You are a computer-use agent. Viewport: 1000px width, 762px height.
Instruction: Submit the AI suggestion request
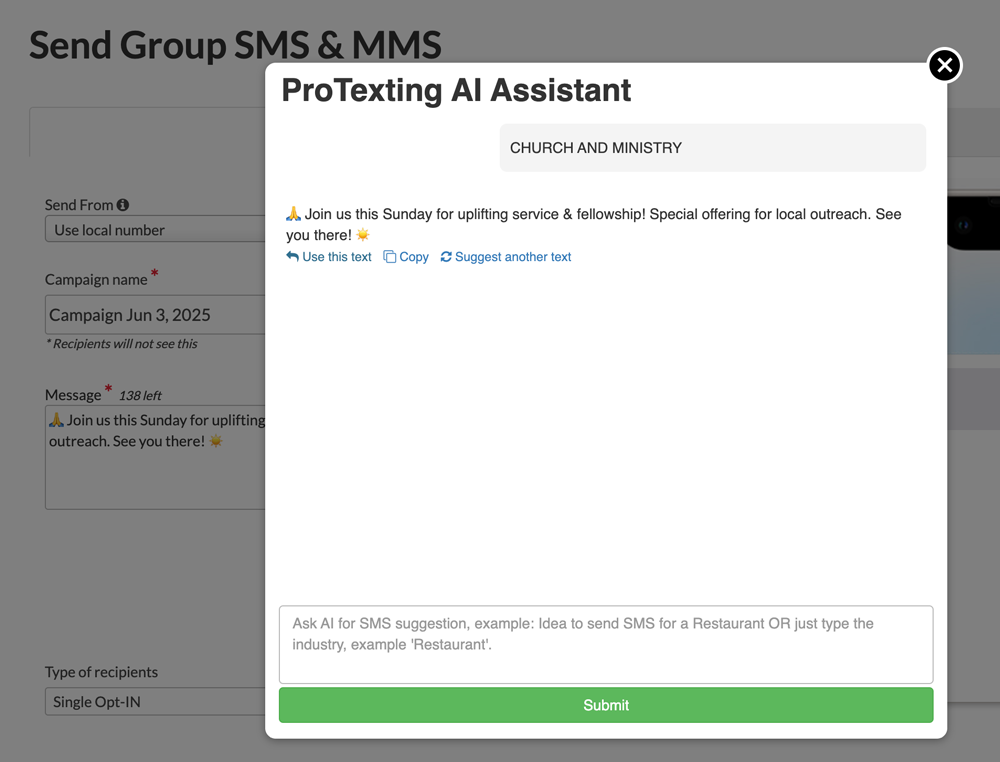coord(606,705)
